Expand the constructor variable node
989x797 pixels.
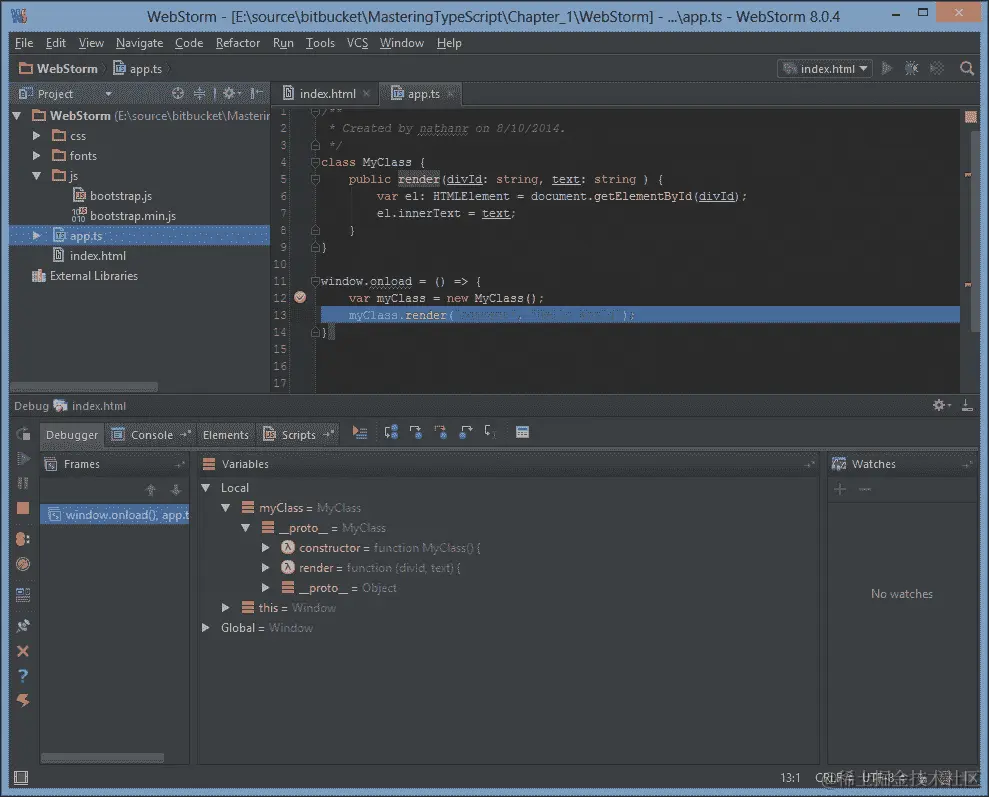click(266, 547)
